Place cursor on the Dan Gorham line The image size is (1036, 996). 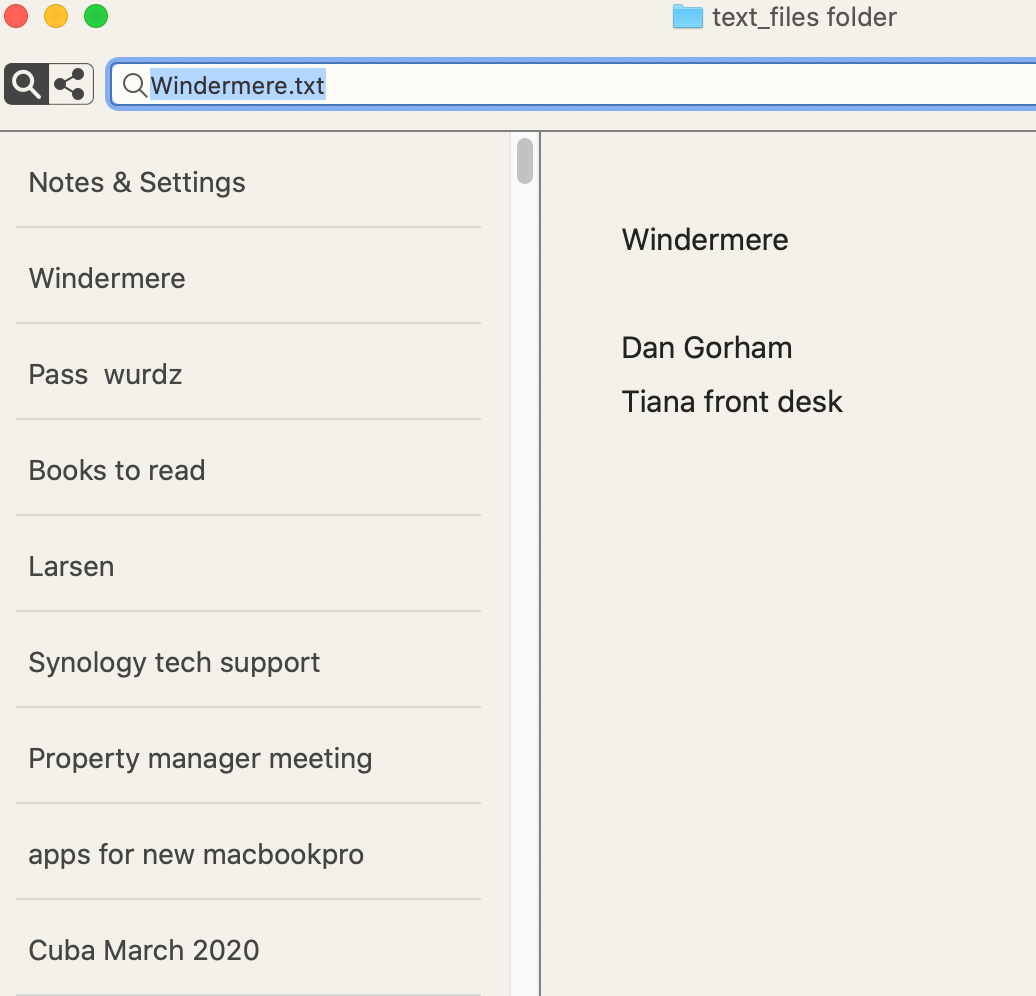[707, 348]
